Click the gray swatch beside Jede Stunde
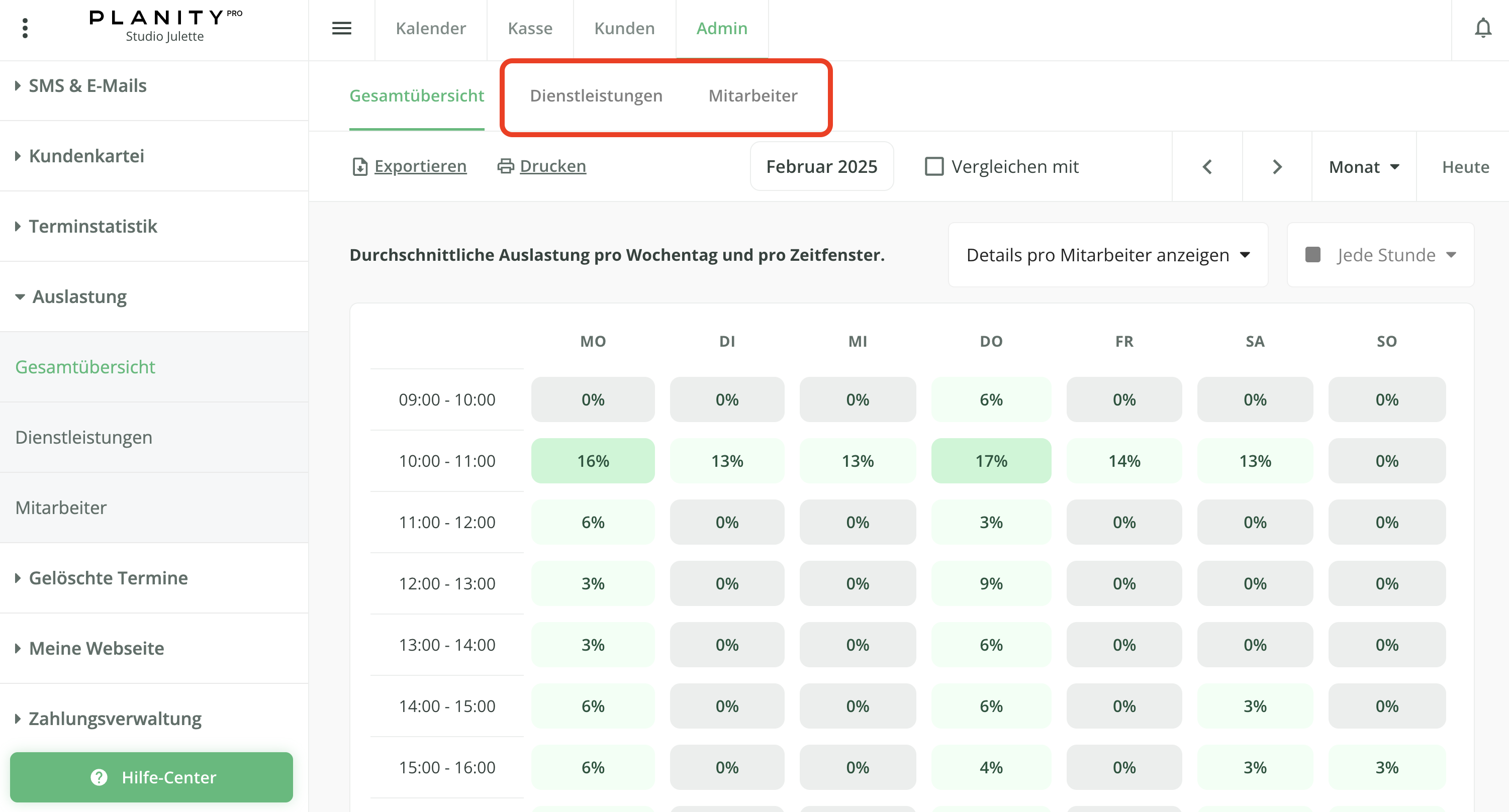1509x812 pixels. [x=1312, y=255]
